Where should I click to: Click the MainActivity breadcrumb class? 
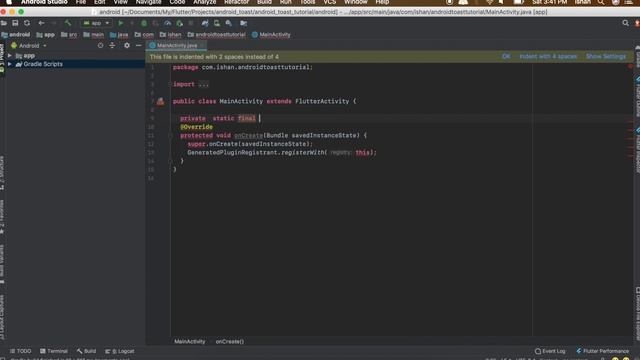[x=271, y=35]
